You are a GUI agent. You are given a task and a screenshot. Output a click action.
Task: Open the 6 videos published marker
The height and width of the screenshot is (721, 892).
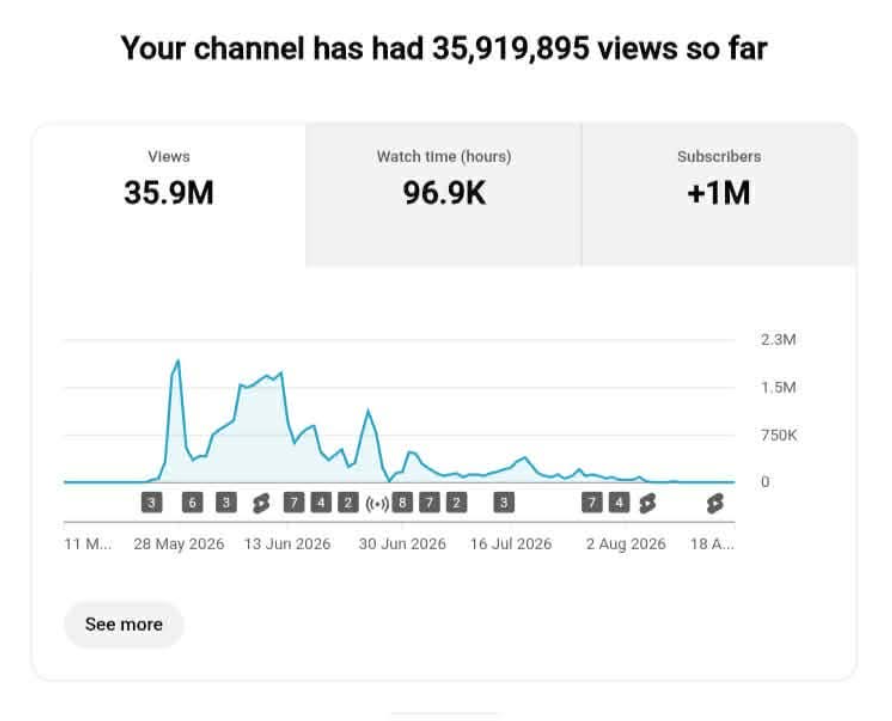(192, 502)
